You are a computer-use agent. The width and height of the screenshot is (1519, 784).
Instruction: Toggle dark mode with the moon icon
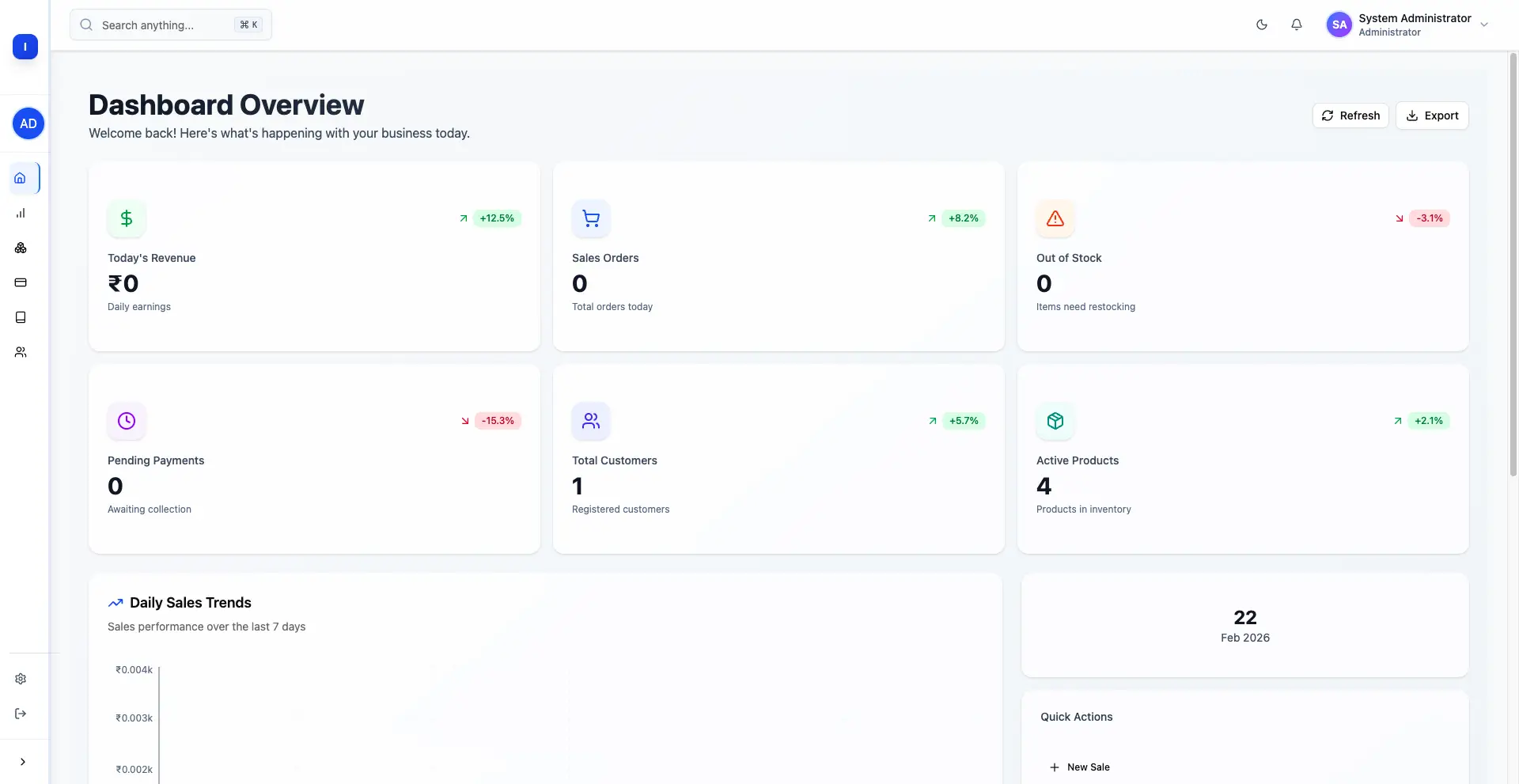1262,25
